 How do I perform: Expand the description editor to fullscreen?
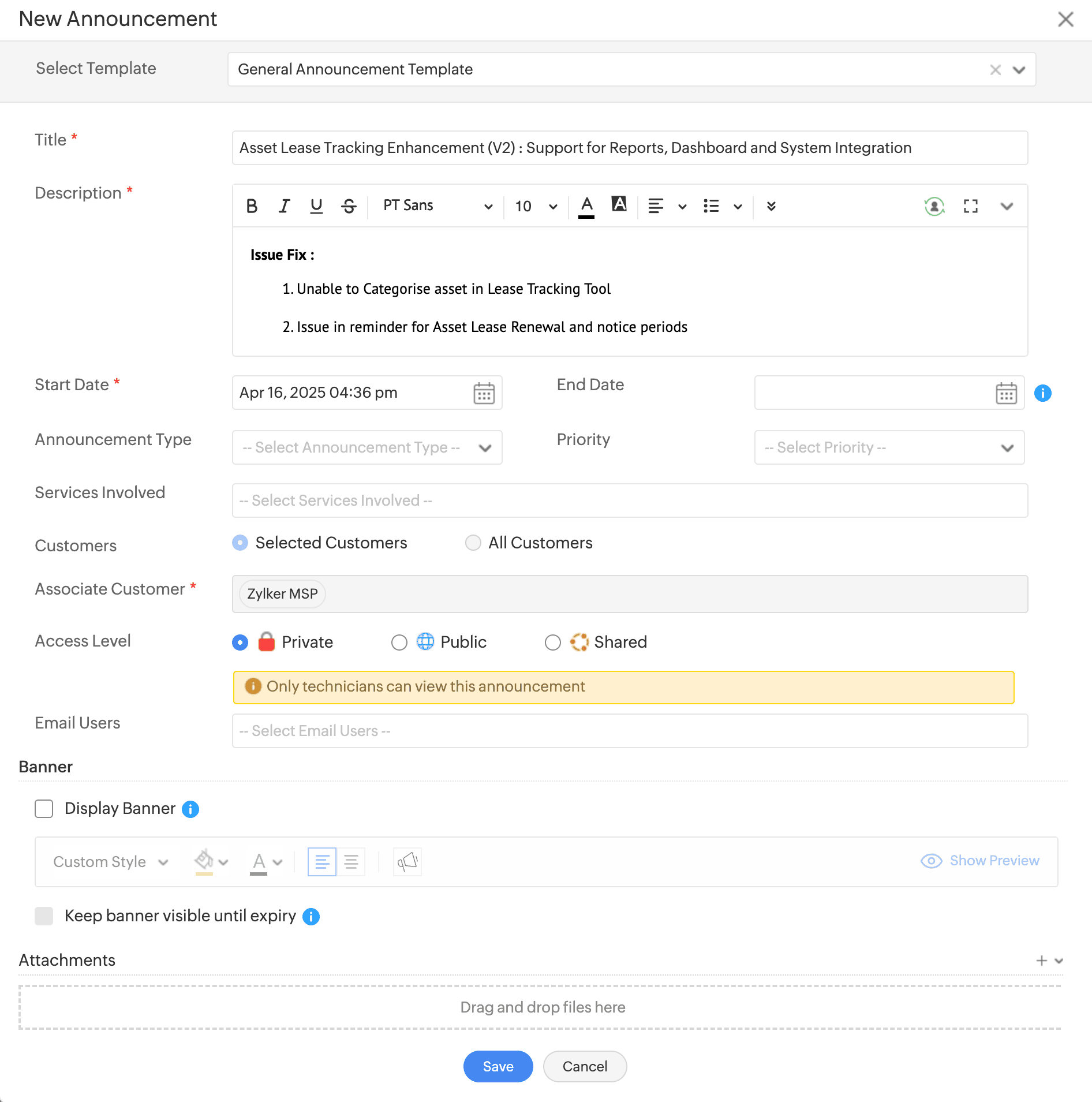coord(971,206)
